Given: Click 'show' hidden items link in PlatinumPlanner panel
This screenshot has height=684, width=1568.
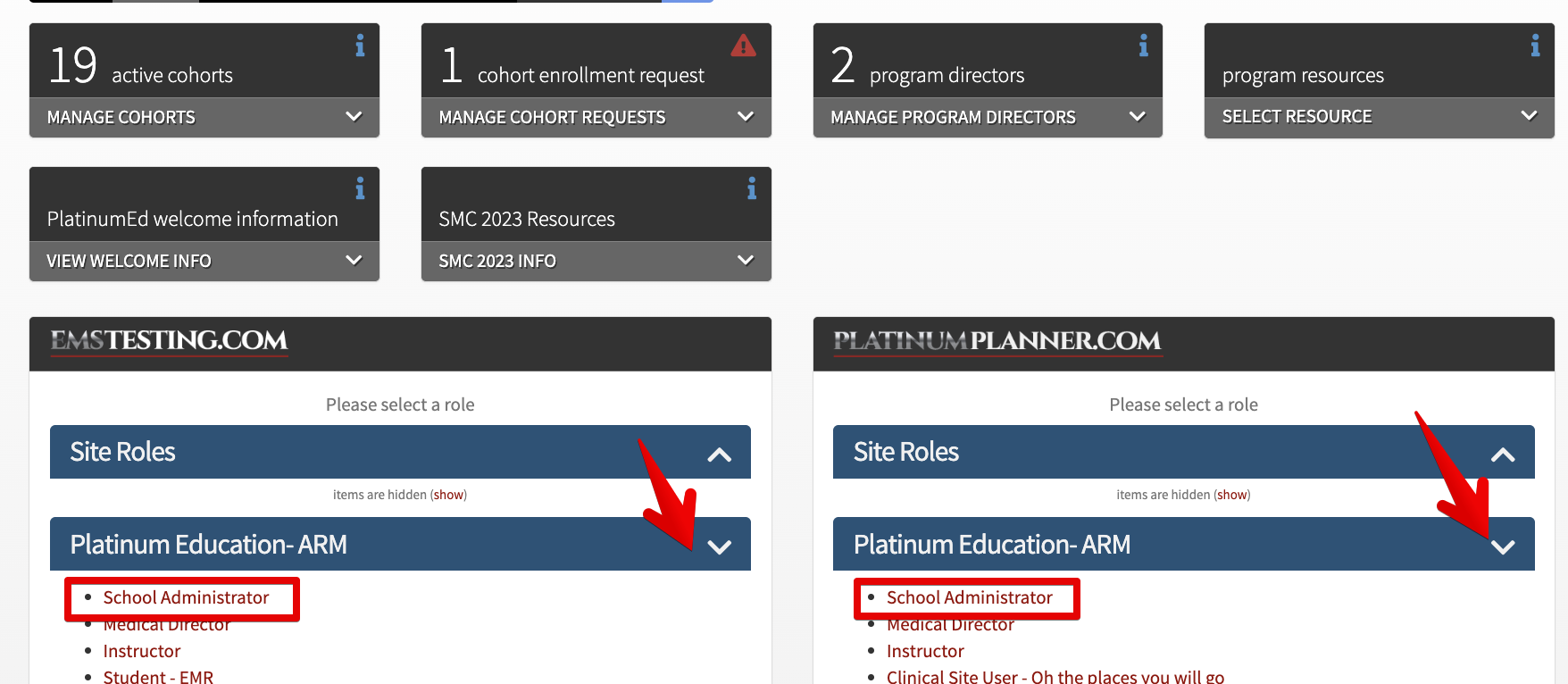Looking at the screenshot, I should [1232, 495].
